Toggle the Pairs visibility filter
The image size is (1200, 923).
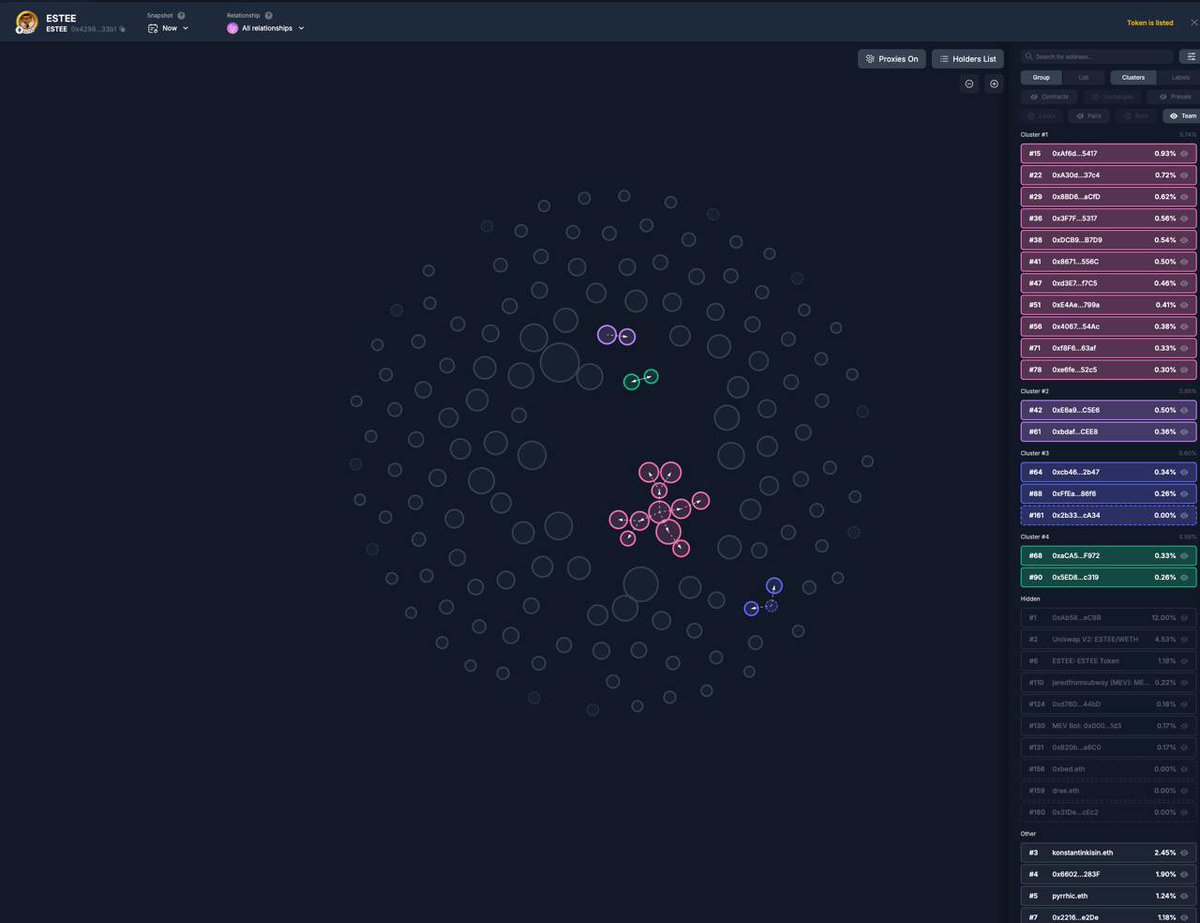(x=1089, y=116)
